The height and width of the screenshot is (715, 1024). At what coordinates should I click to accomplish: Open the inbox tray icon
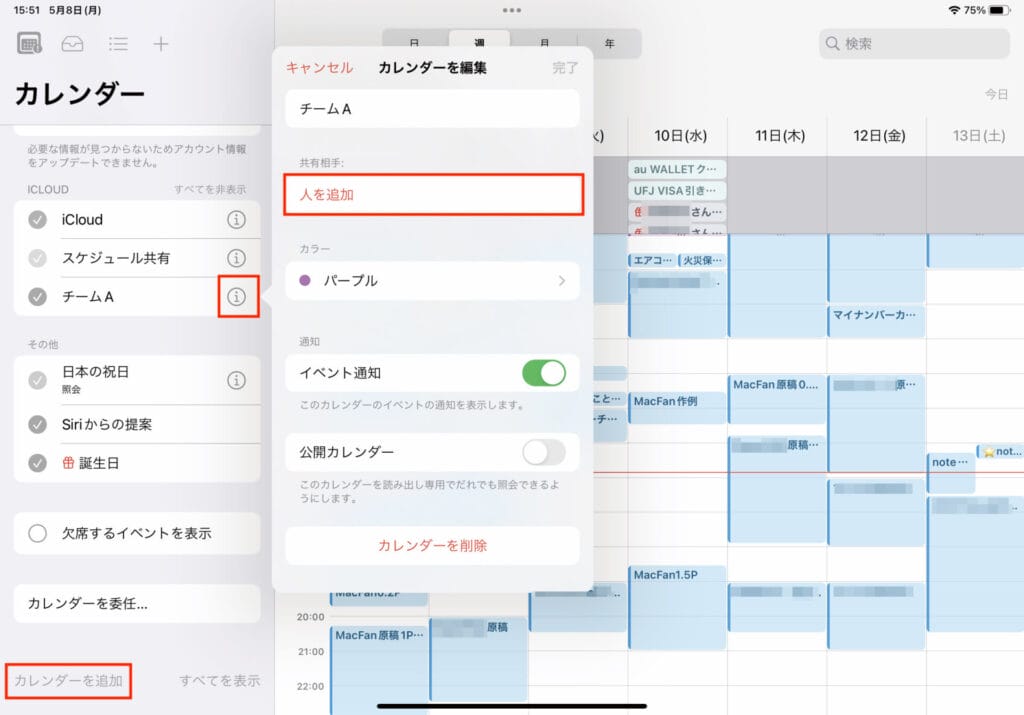point(73,44)
